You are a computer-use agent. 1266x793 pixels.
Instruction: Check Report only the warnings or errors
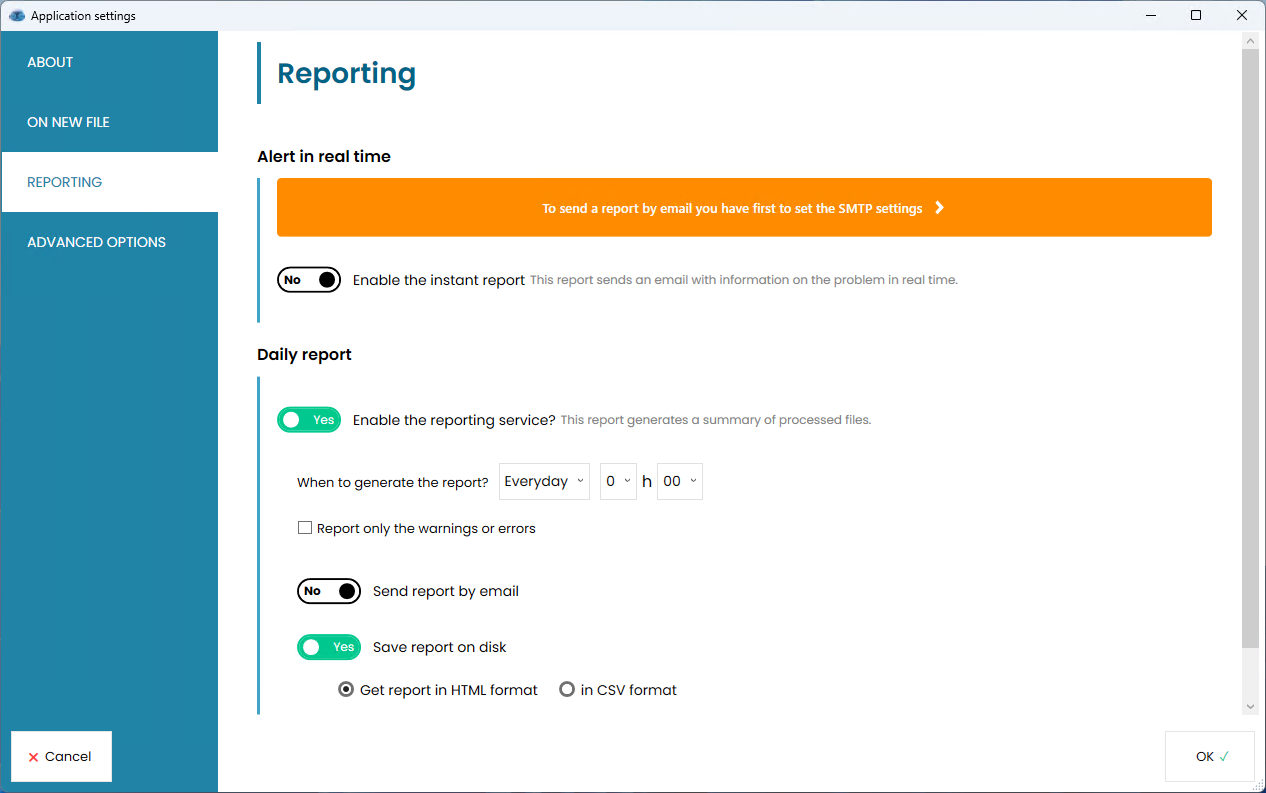(x=305, y=528)
